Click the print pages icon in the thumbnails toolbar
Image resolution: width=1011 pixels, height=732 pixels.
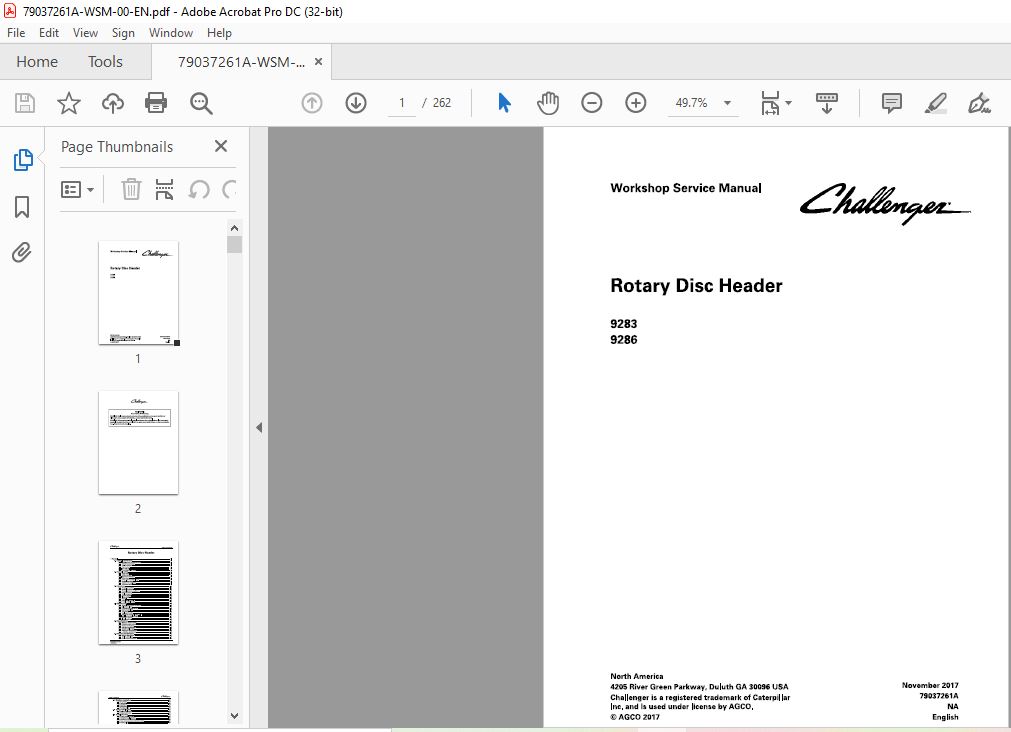point(164,190)
